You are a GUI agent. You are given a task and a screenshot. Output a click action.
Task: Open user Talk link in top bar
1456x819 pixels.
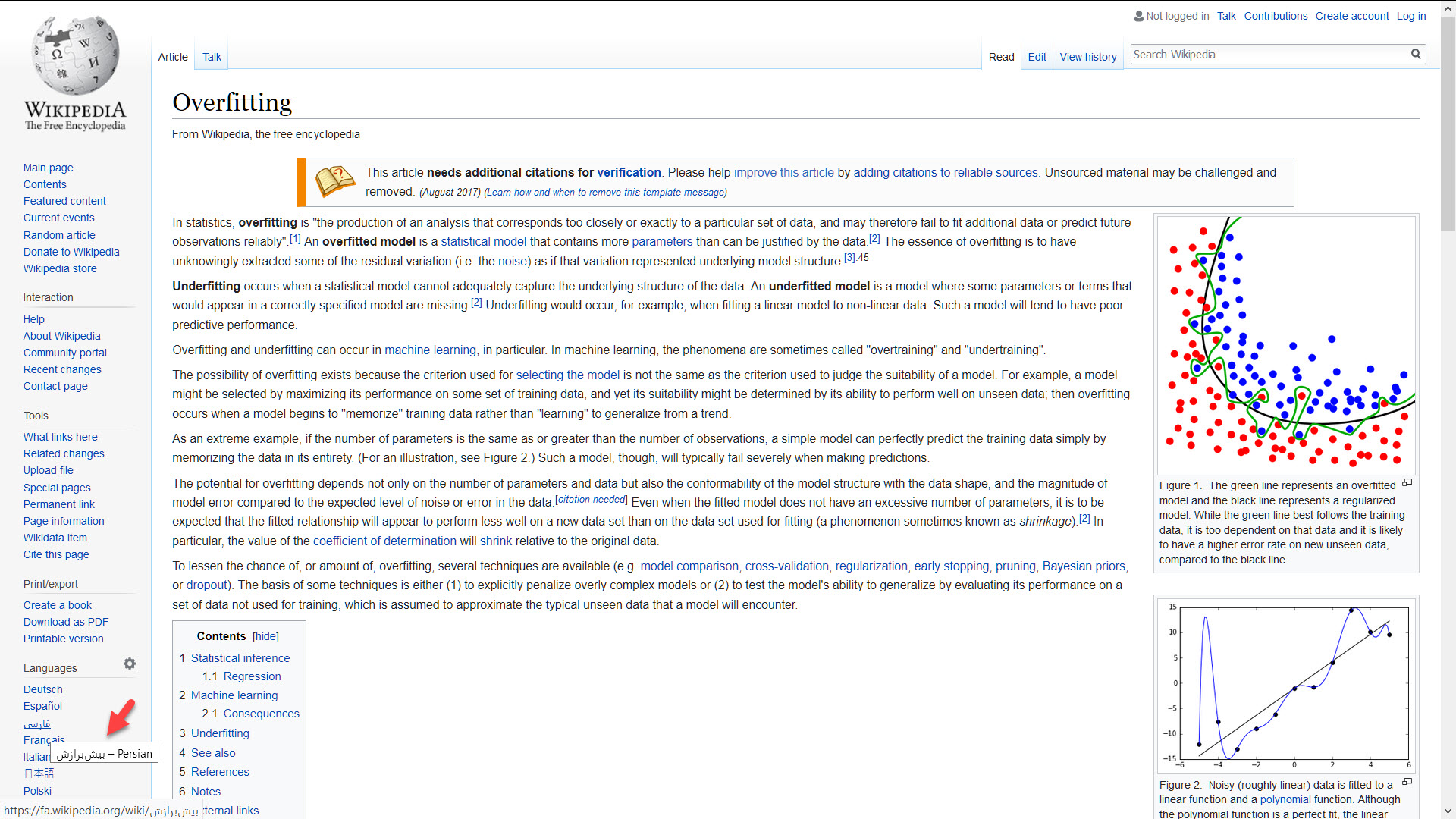1226,16
